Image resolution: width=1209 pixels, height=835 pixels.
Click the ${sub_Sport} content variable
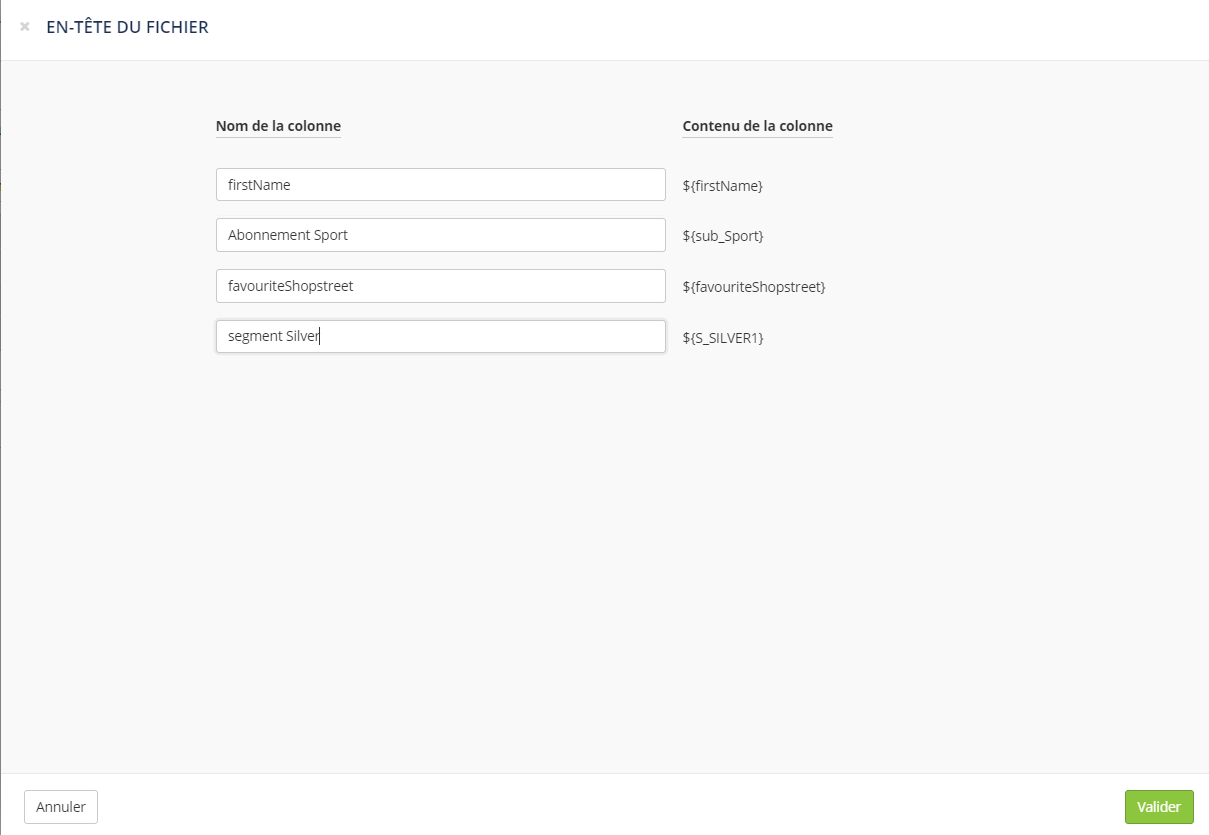pyautogui.click(x=723, y=236)
